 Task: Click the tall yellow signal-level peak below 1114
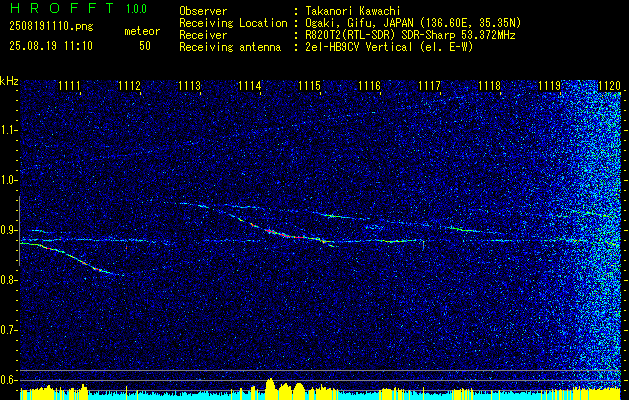(x=270, y=388)
